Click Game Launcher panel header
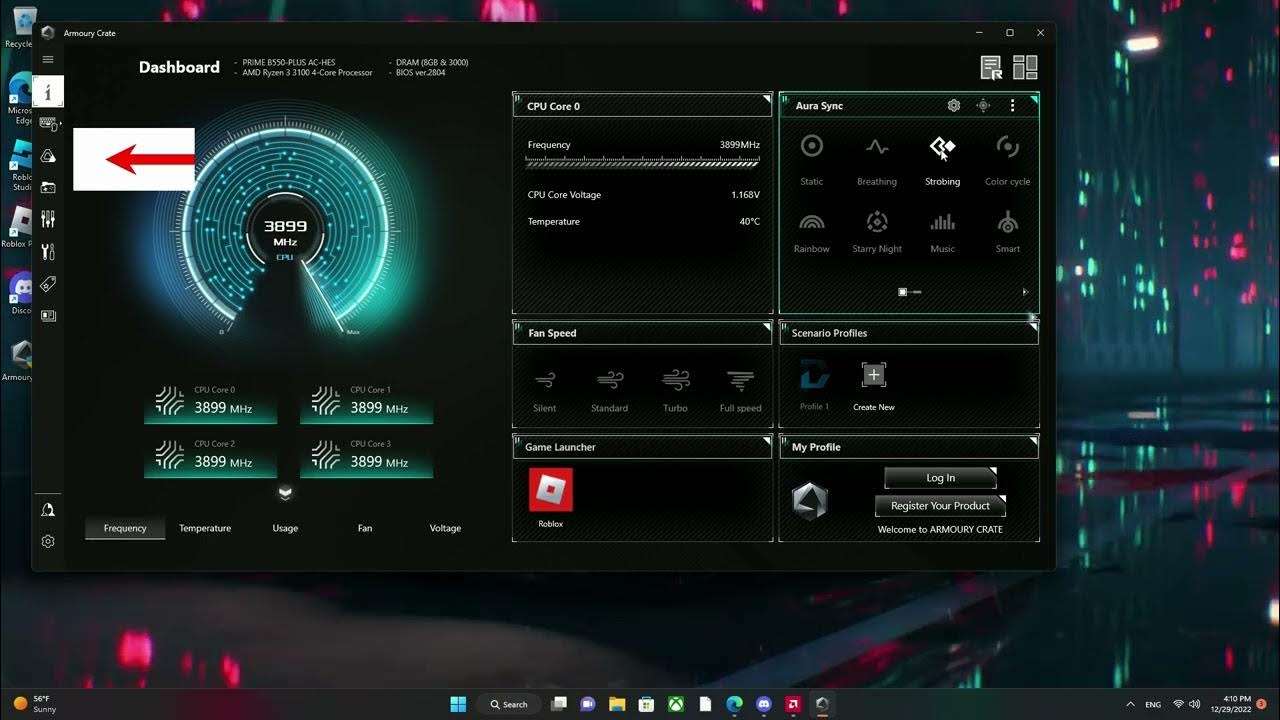Viewport: 1280px width, 720px height. (x=642, y=447)
